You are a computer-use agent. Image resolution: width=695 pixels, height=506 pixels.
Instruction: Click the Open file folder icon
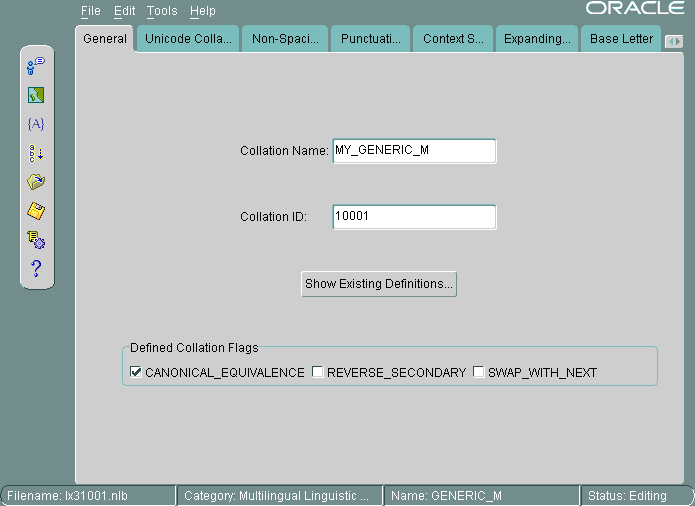[x=36, y=182]
